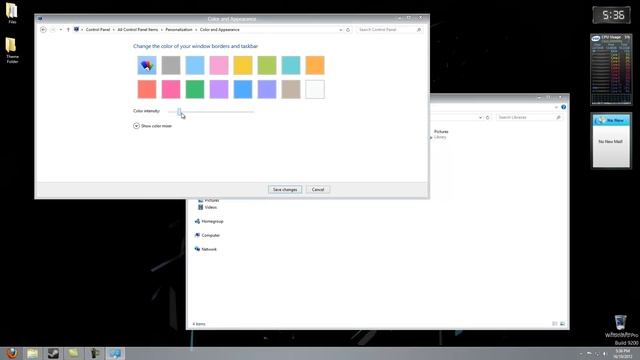
Task: Click the magnifier icon in Search Control Panel
Action: pyautogui.click(x=419, y=30)
